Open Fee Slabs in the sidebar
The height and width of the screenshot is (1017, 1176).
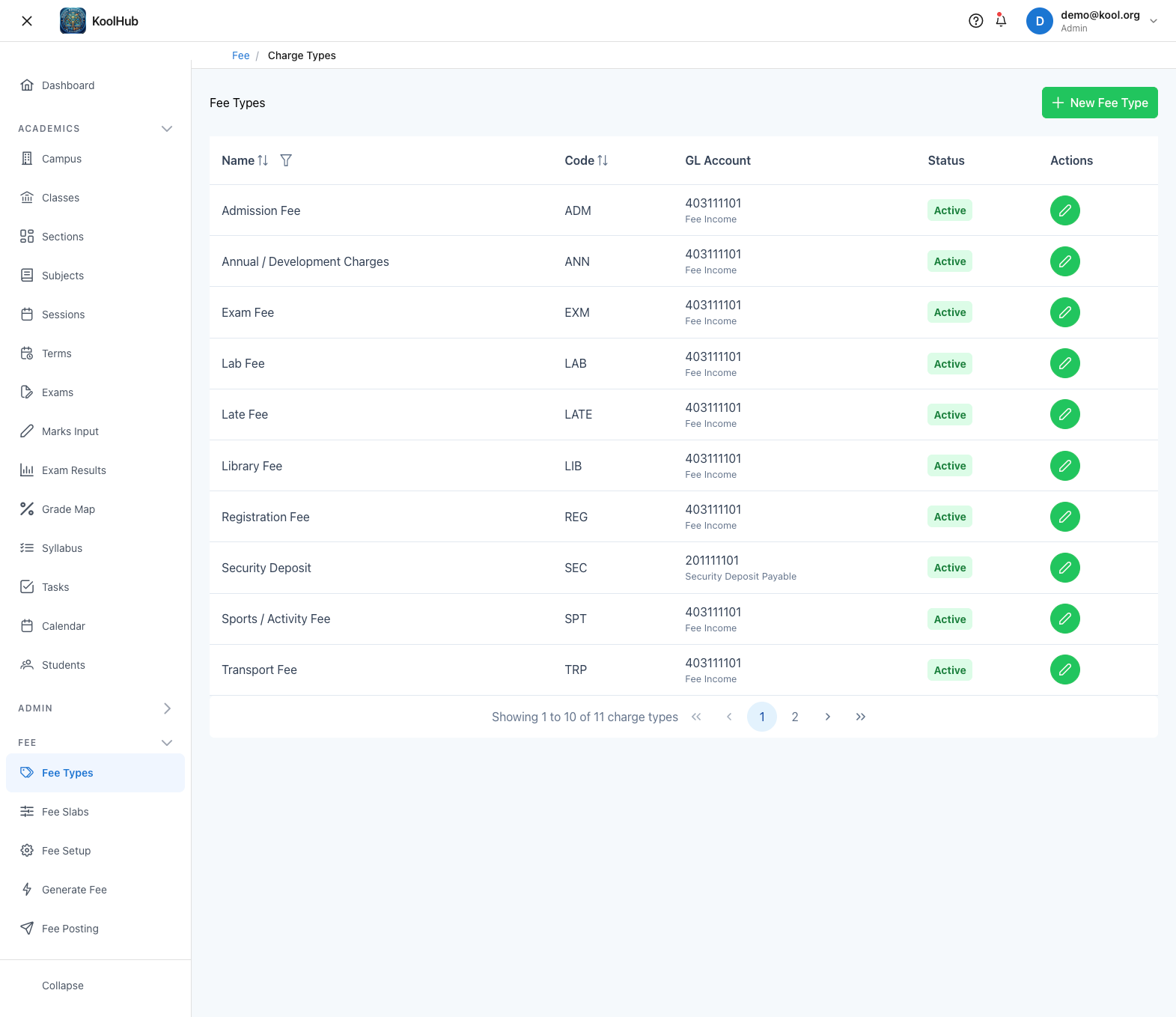pyautogui.click(x=95, y=812)
